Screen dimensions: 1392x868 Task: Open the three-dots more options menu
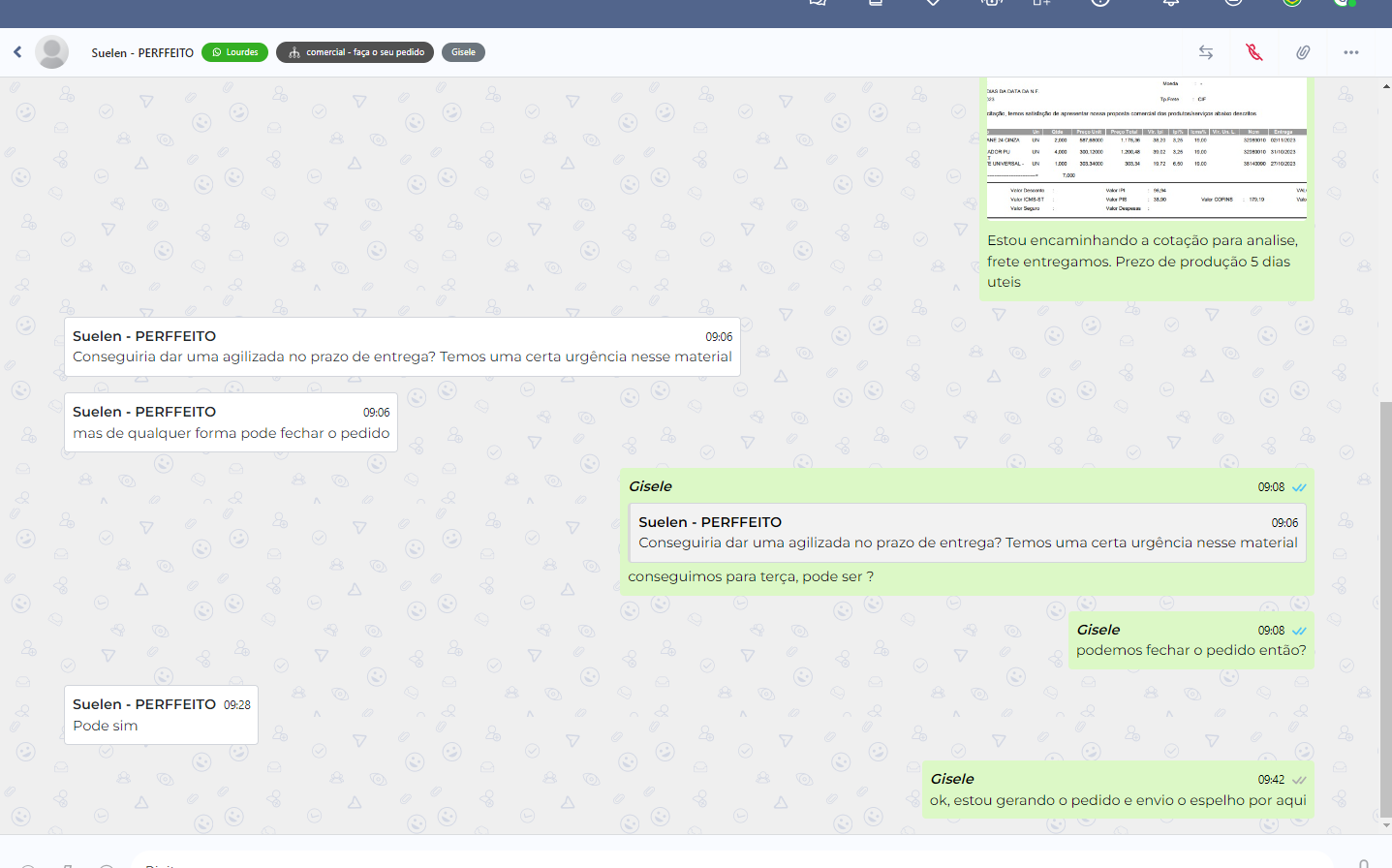[x=1351, y=52]
